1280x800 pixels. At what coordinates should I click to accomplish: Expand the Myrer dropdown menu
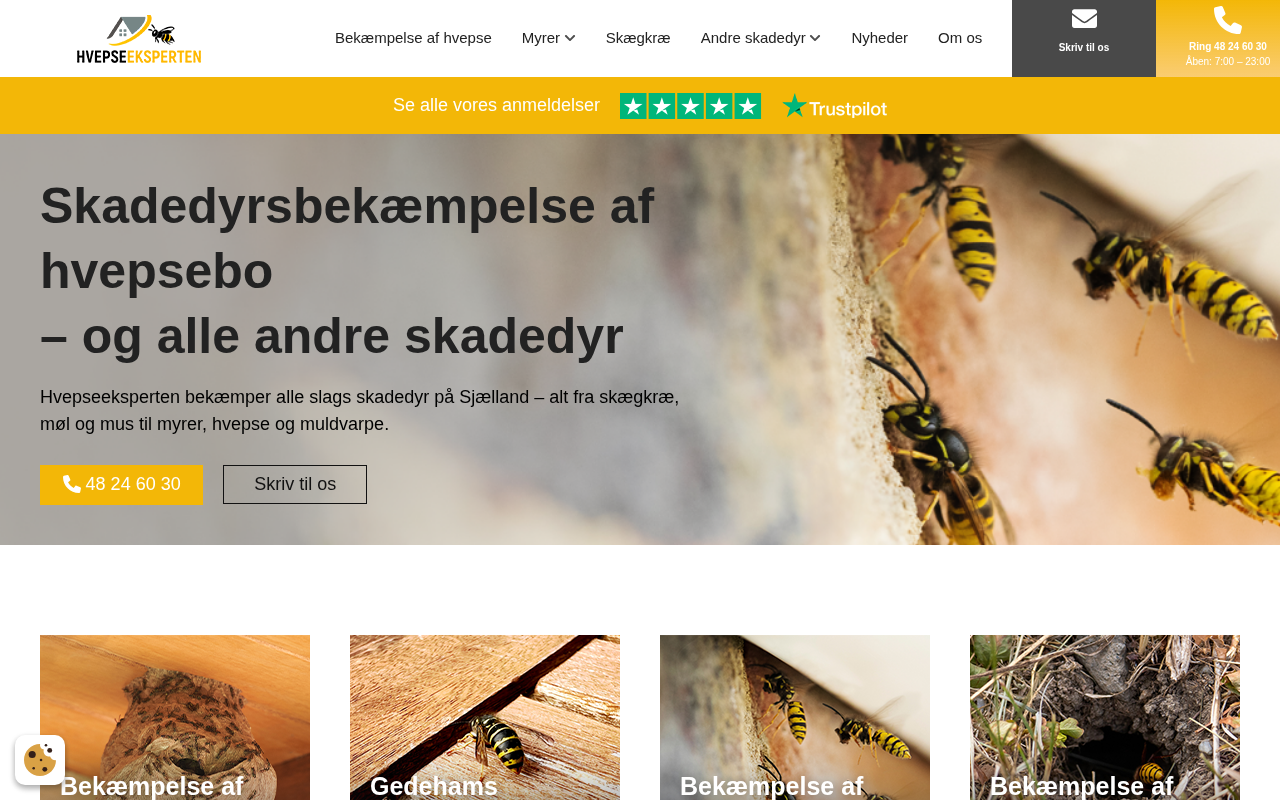[548, 38]
